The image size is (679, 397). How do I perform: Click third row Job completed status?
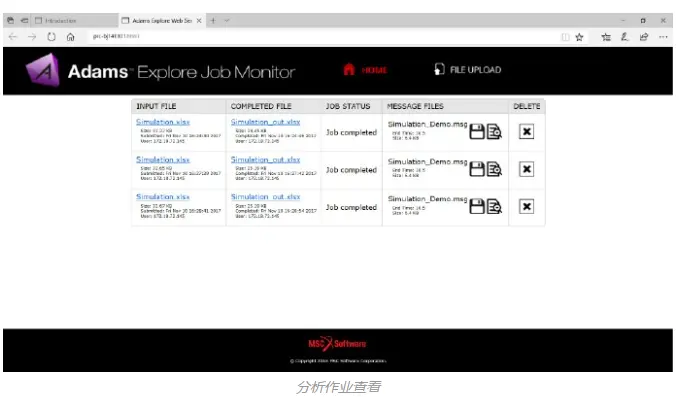tap(351, 207)
